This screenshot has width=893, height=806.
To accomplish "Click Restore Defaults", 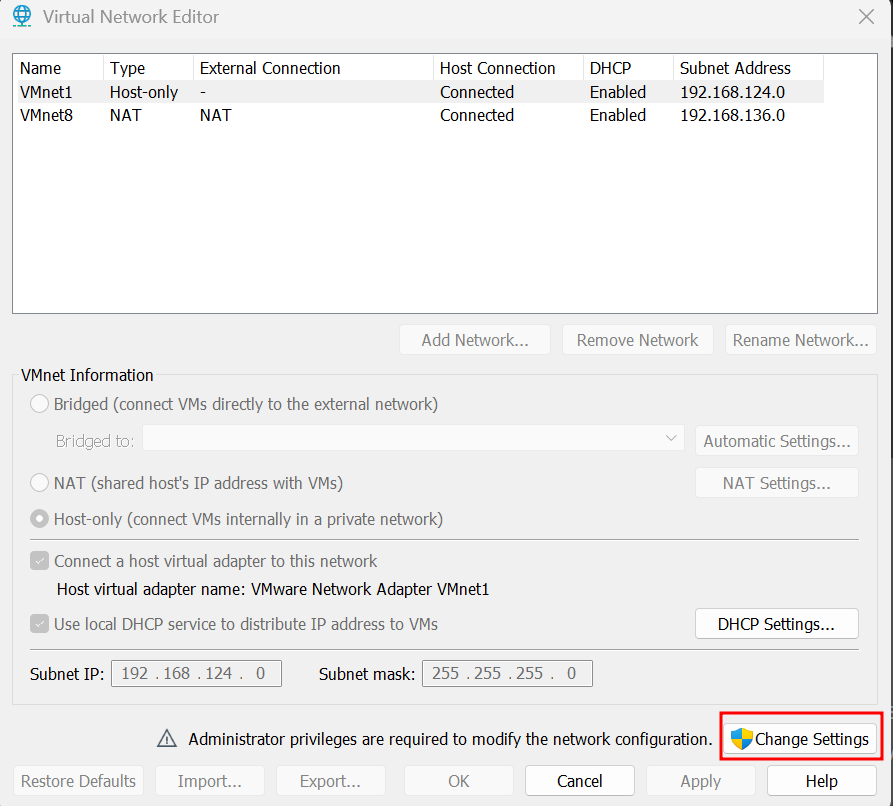I will [x=78, y=781].
